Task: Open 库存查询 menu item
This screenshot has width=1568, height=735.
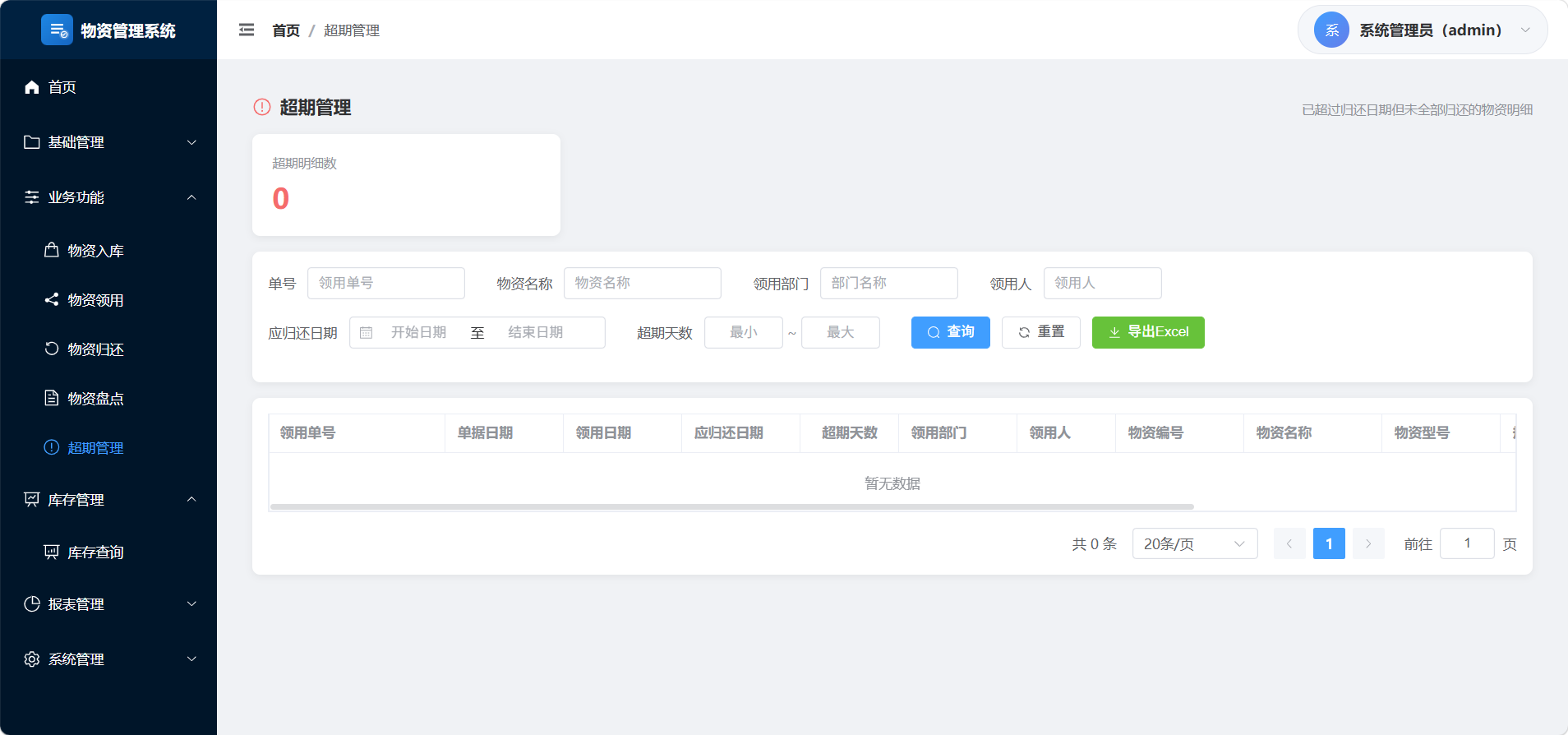Action: 108,552
